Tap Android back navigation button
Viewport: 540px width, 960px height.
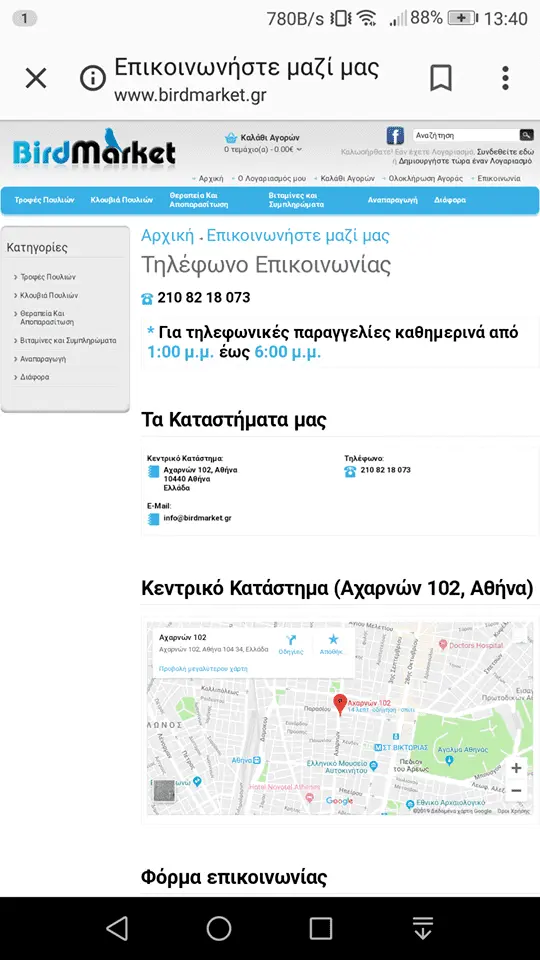(x=117, y=928)
